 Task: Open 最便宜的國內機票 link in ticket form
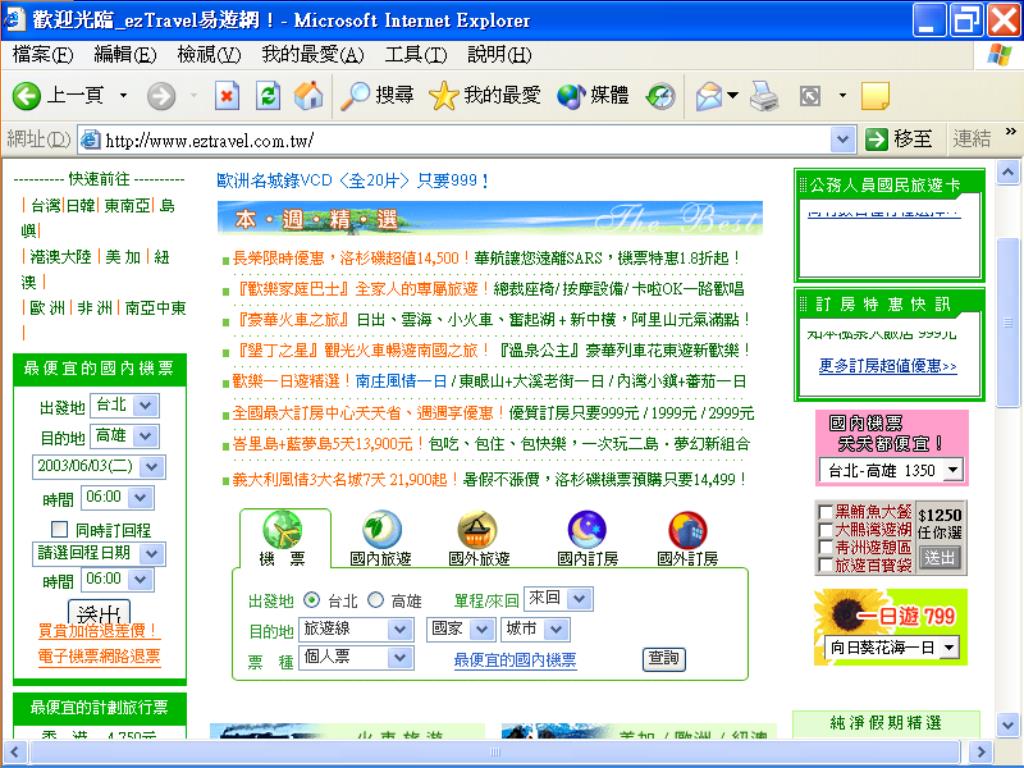coord(515,660)
